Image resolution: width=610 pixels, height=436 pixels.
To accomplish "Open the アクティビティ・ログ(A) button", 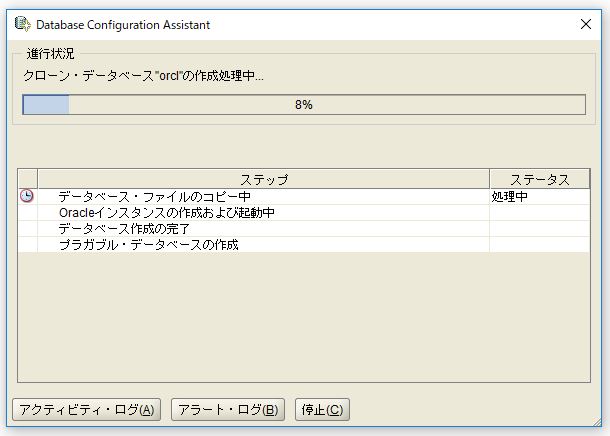I will coord(86,410).
